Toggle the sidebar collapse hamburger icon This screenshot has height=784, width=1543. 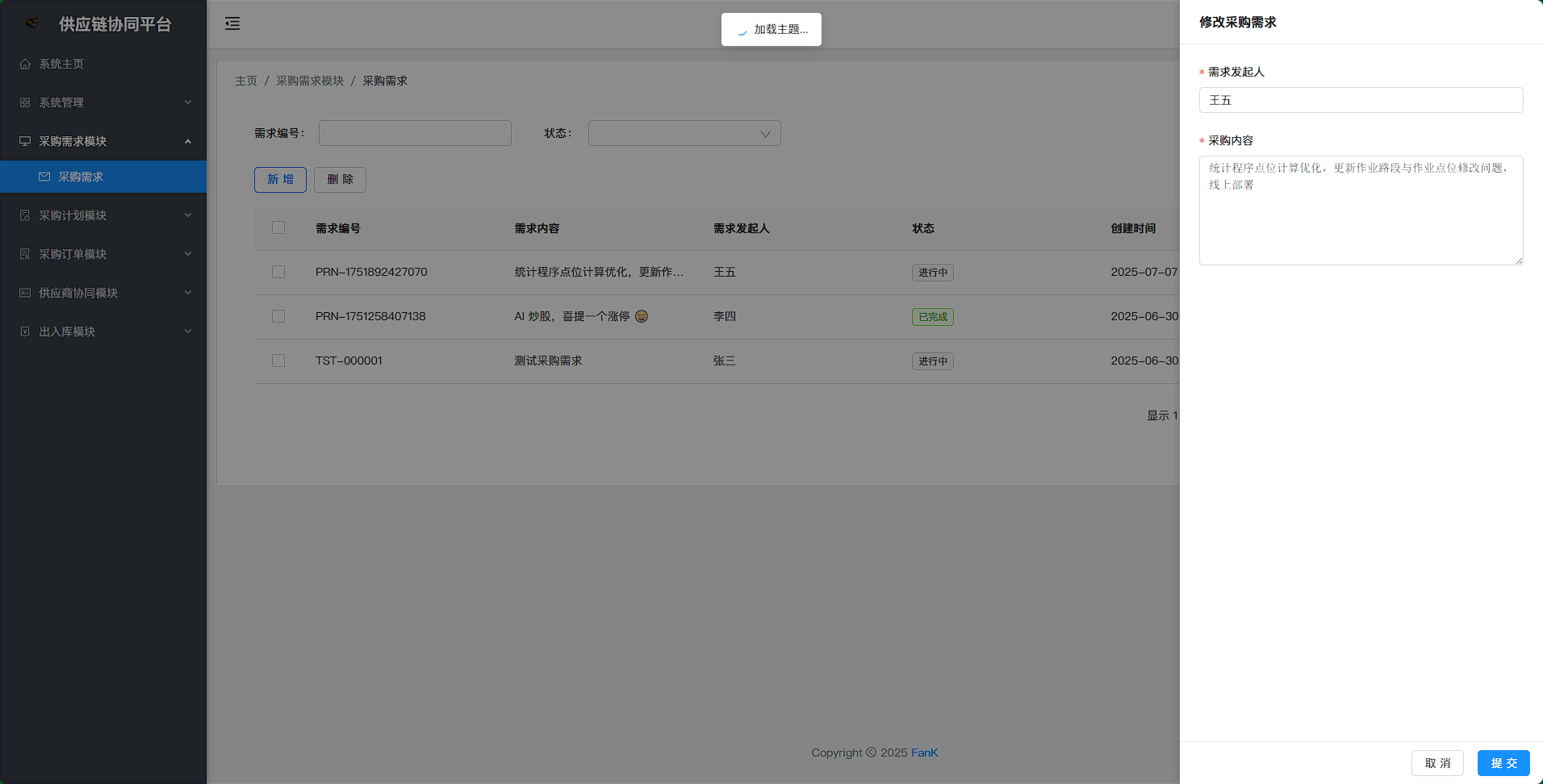coord(232,23)
